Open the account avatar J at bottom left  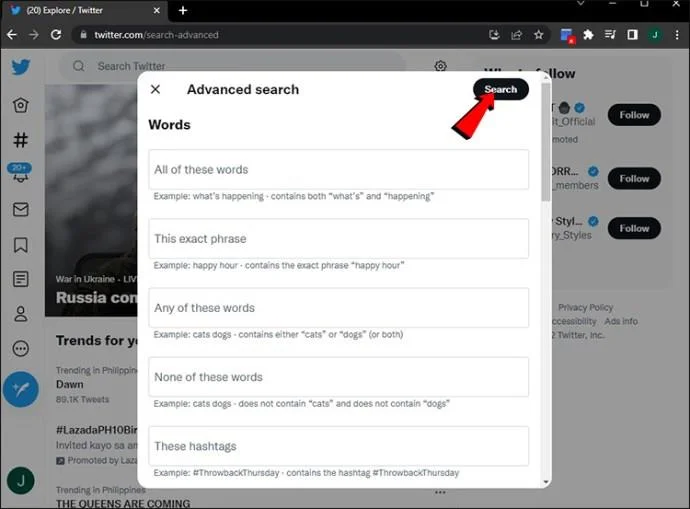click(x=21, y=481)
